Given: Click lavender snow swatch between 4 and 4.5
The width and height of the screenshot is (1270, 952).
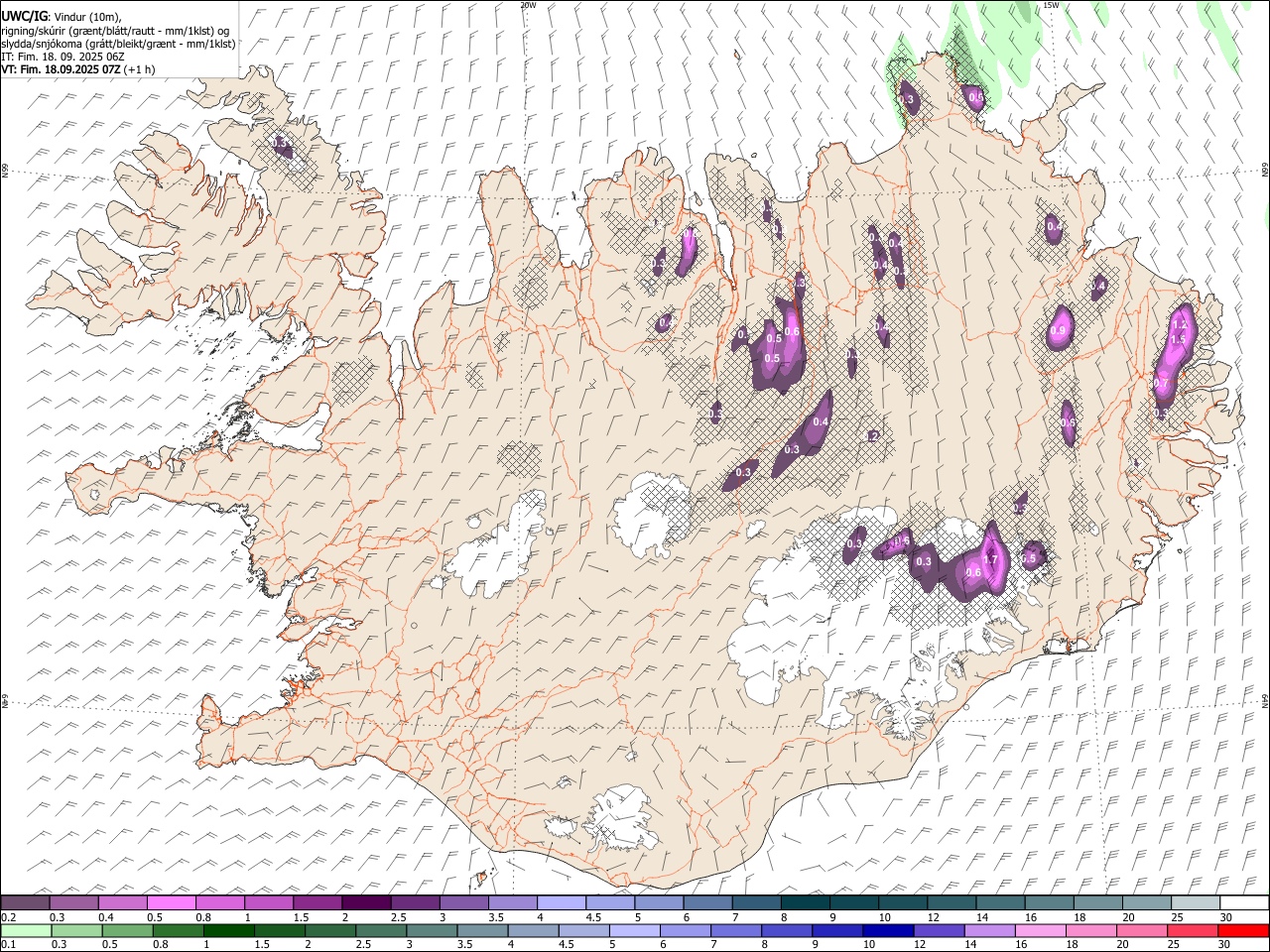Looking at the screenshot, I should coord(561,903).
